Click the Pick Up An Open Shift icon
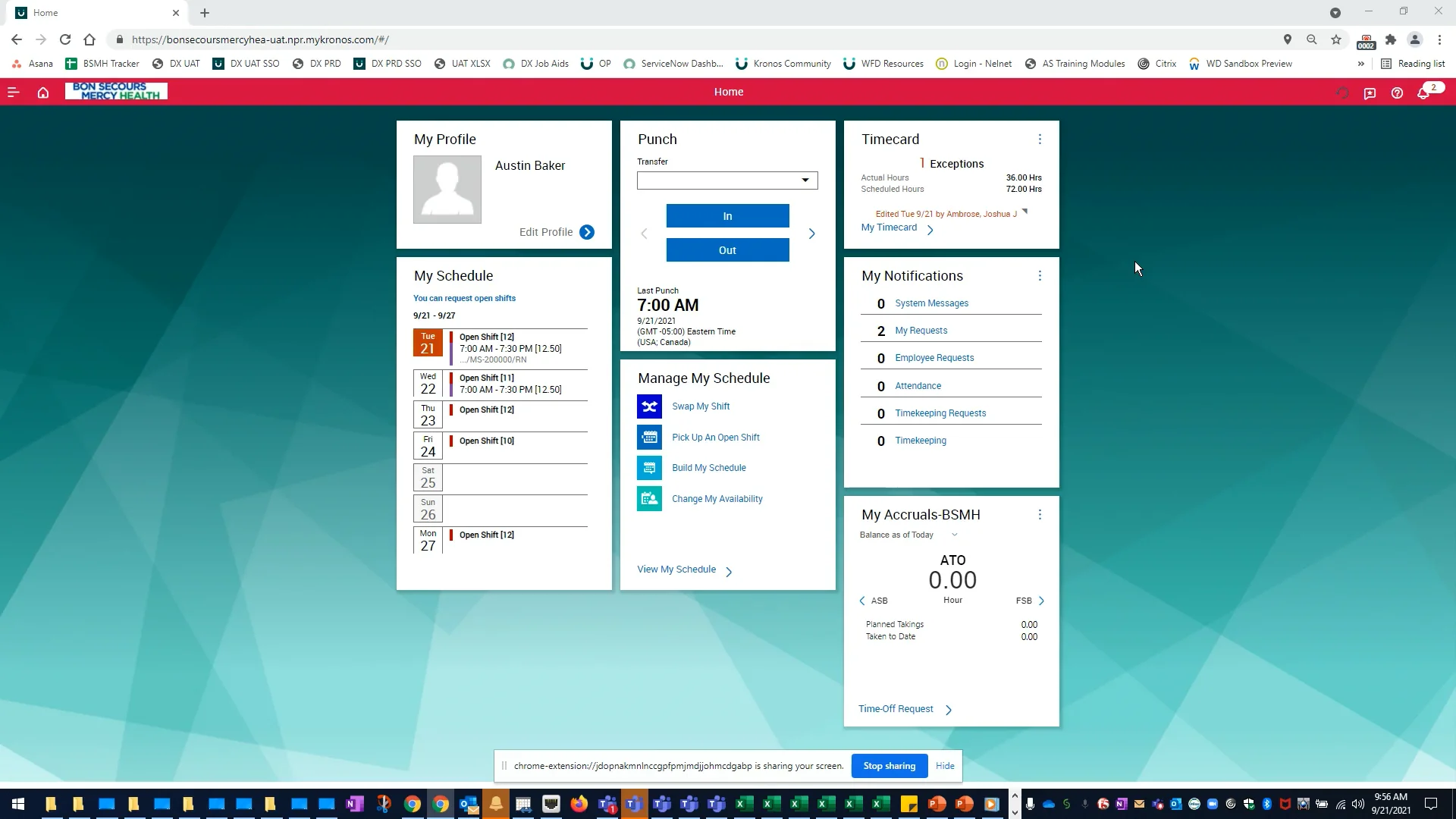The width and height of the screenshot is (1456, 819). [649, 438]
